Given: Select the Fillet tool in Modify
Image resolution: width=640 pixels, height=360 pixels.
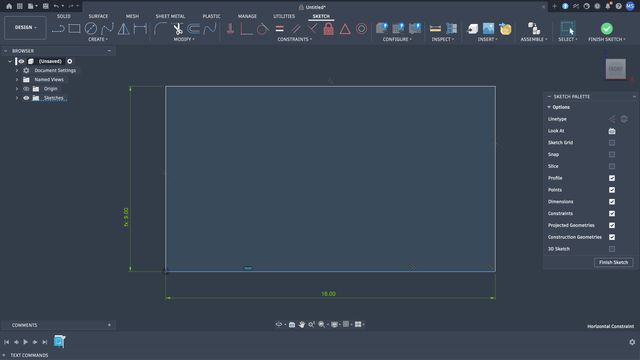Looking at the screenshot, I should click(x=160, y=29).
